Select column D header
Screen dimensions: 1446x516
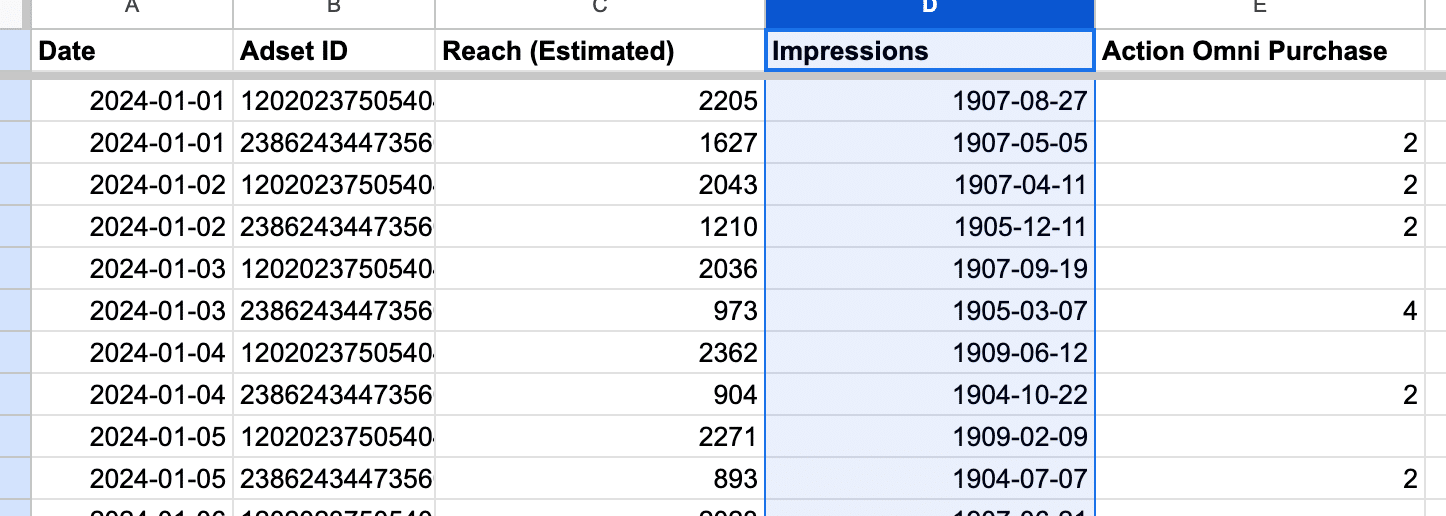click(x=930, y=10)
